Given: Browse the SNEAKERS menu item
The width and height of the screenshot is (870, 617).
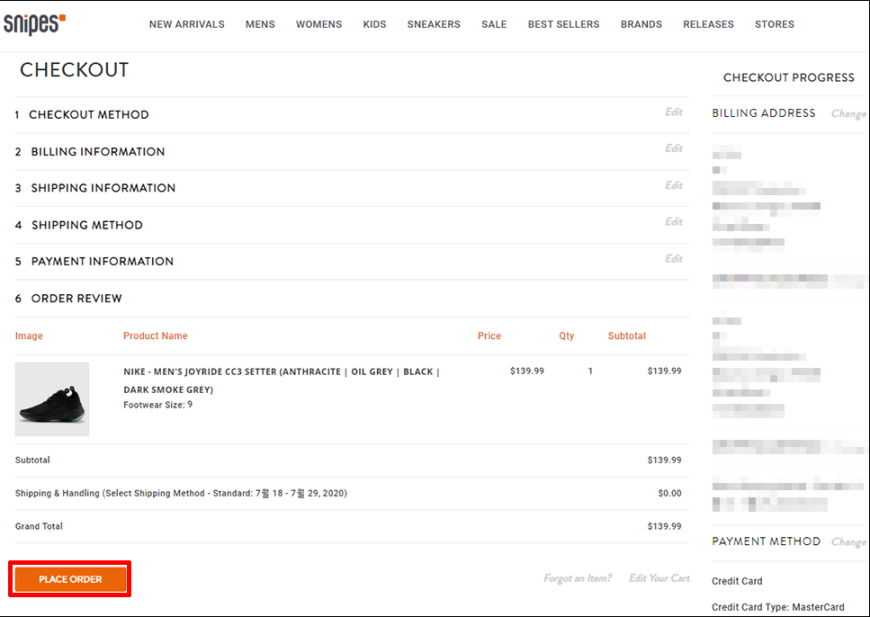Looking at the screenshot, I should click(434, 24).
